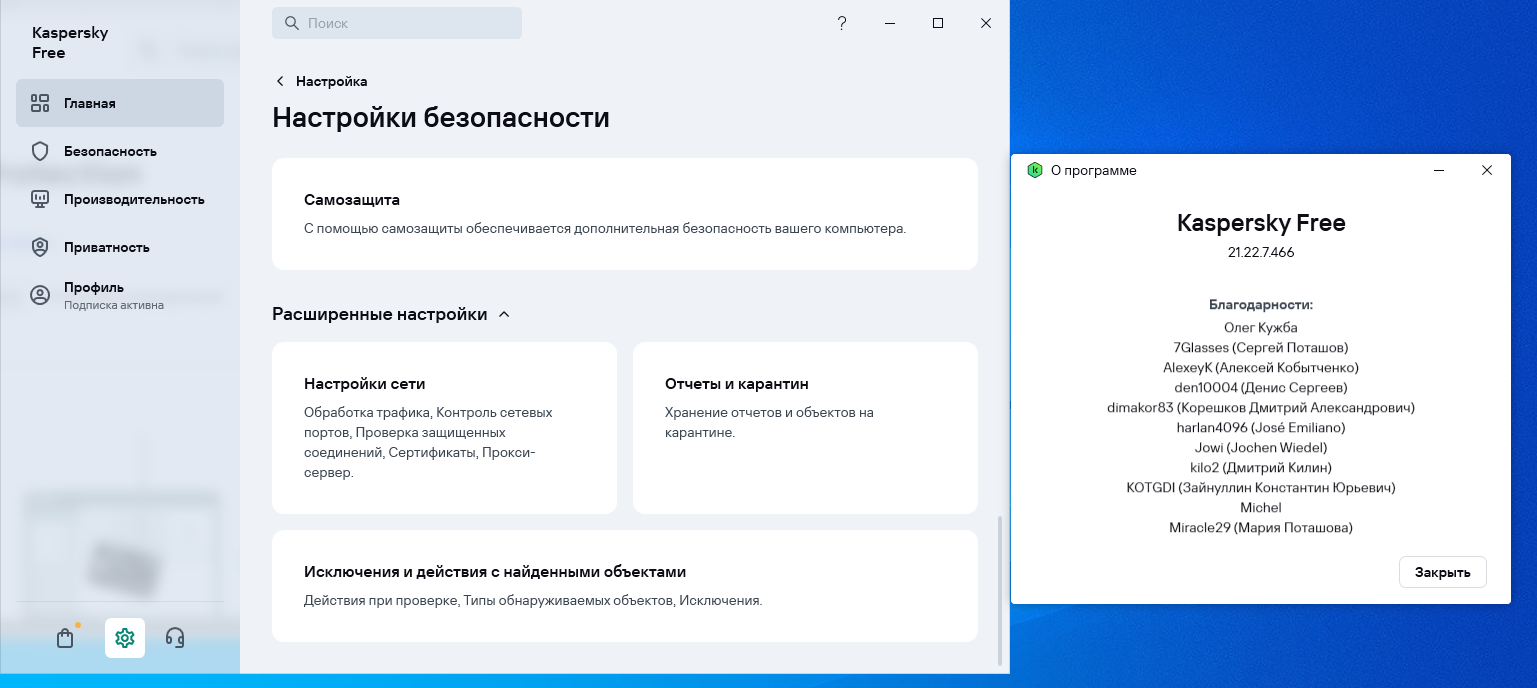
Task: Open the Самозащита settings card
Action: click(625, 214)
